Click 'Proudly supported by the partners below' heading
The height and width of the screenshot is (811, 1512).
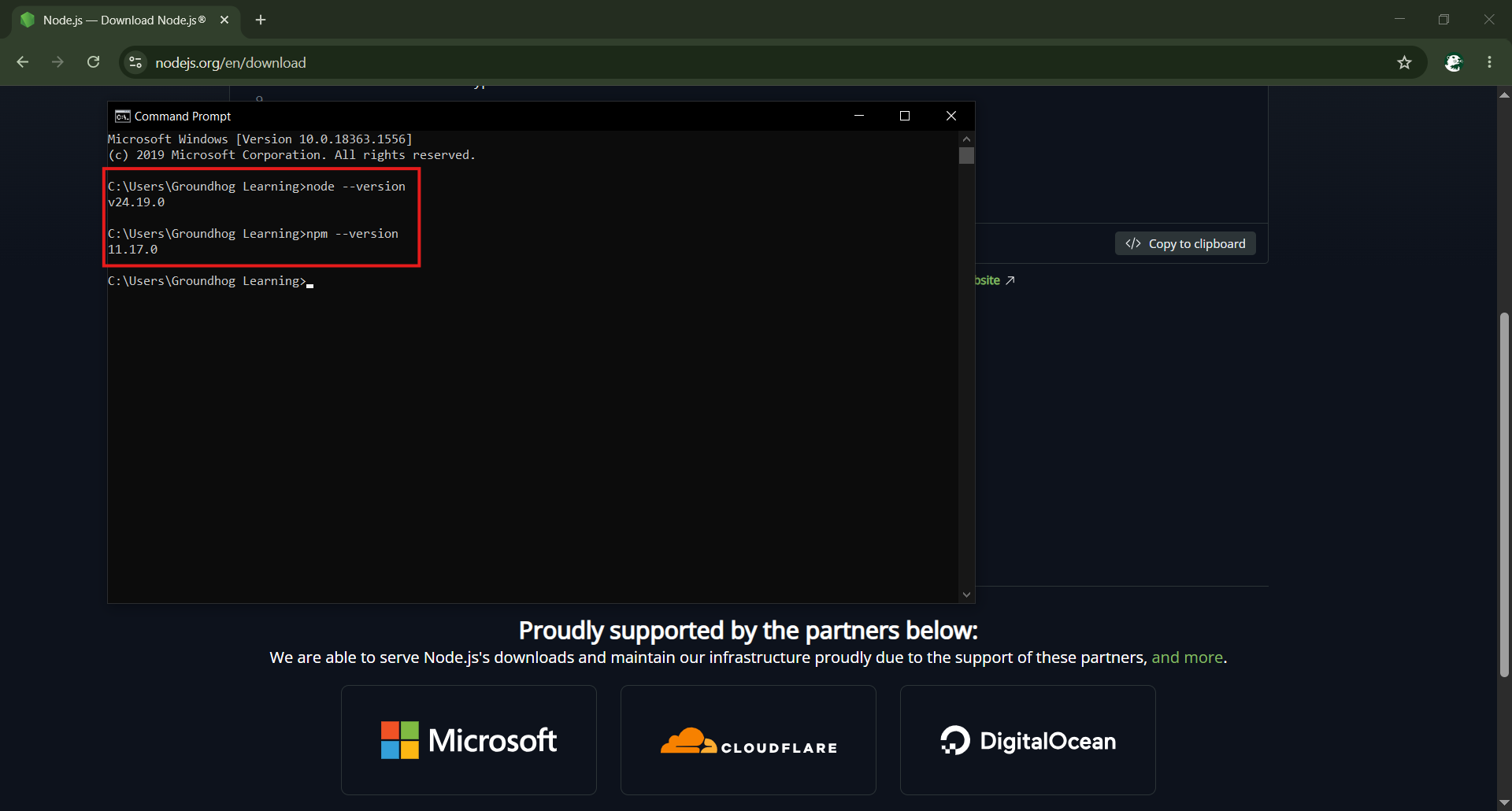(748, 631)
